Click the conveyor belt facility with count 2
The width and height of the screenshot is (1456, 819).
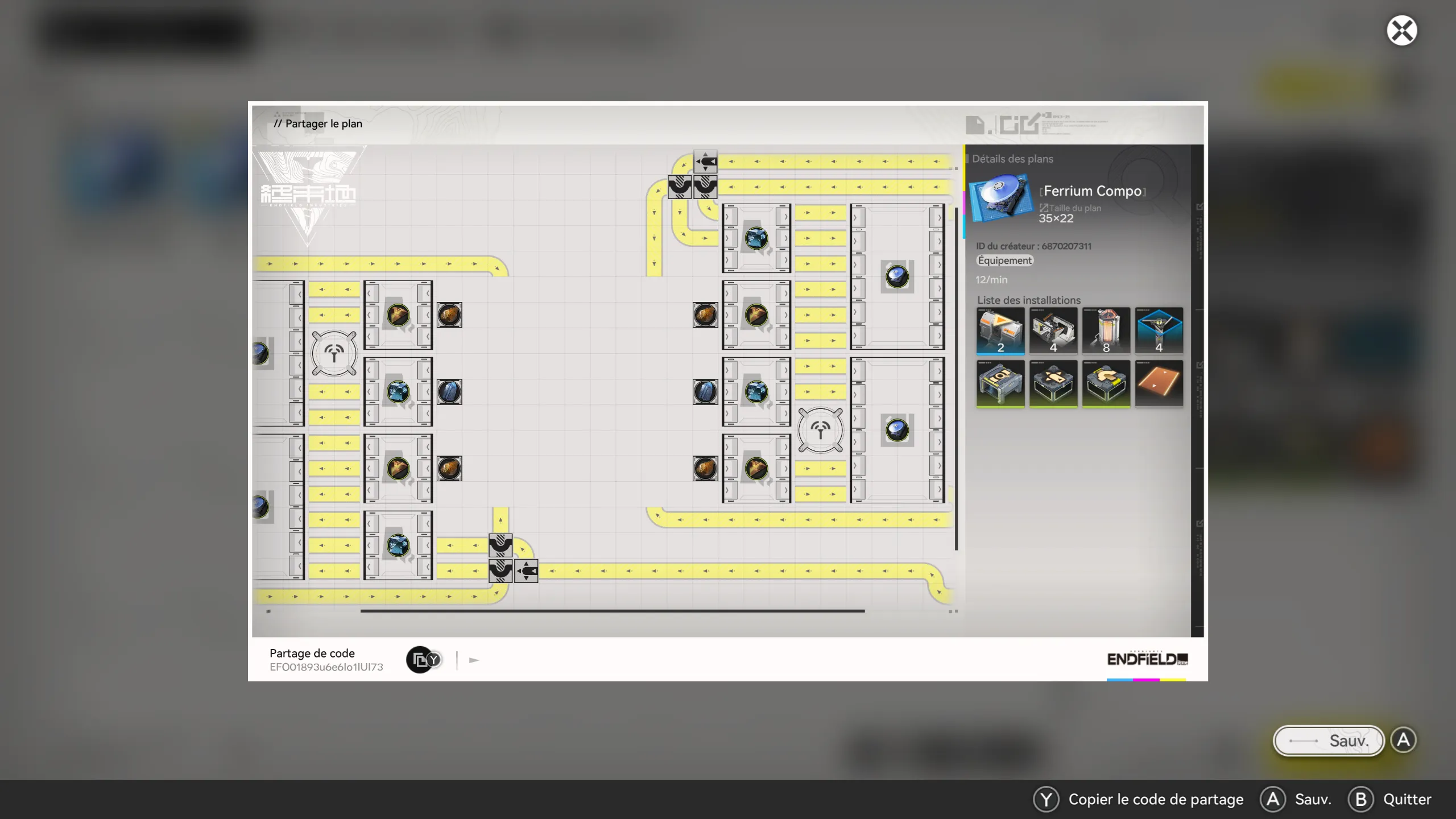pyautogui.click(x=1000, y=330)
